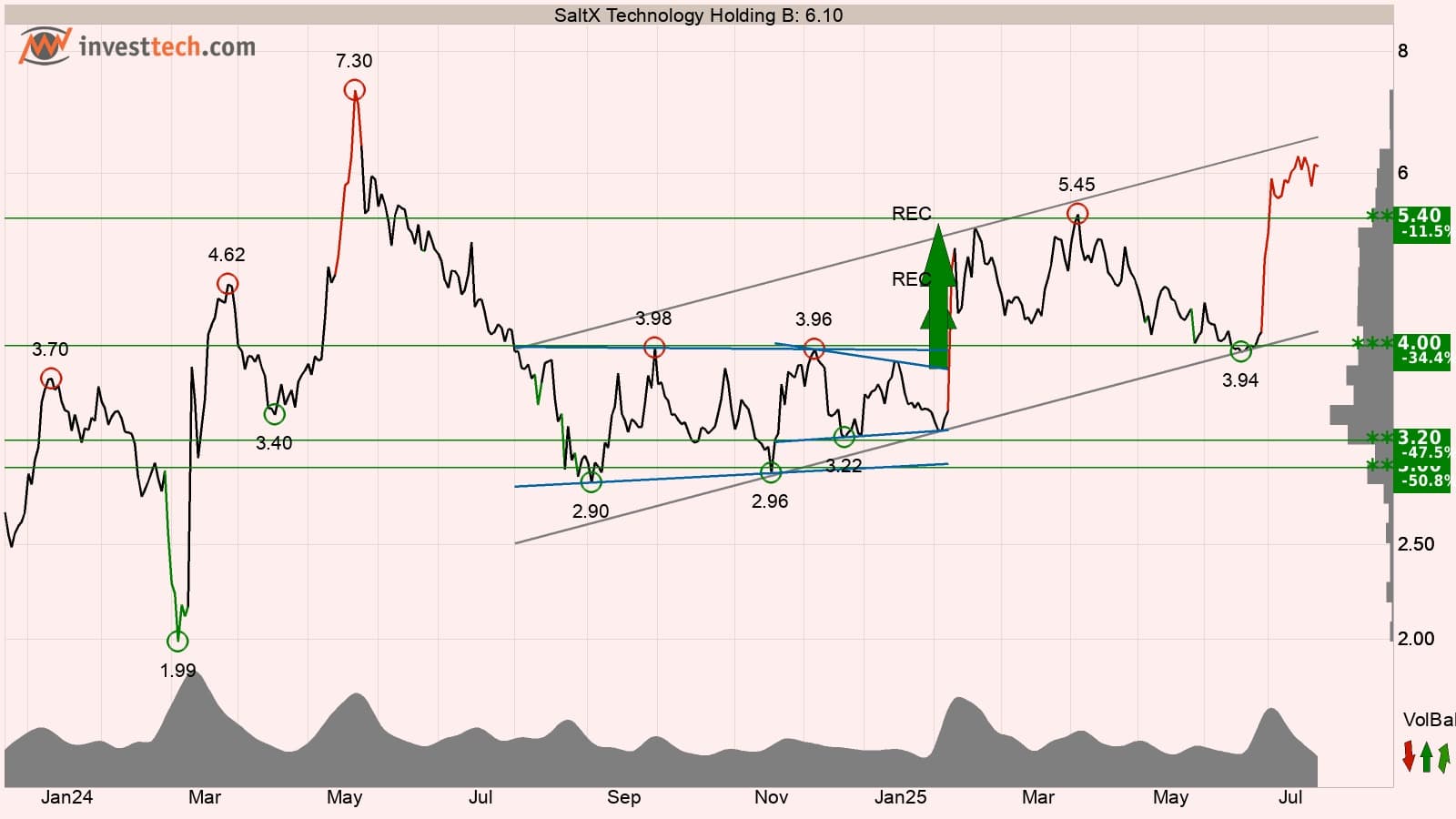Click the 3.22 price label
The width and height of the screenshot is (1456, 819).
pos(844,466)
